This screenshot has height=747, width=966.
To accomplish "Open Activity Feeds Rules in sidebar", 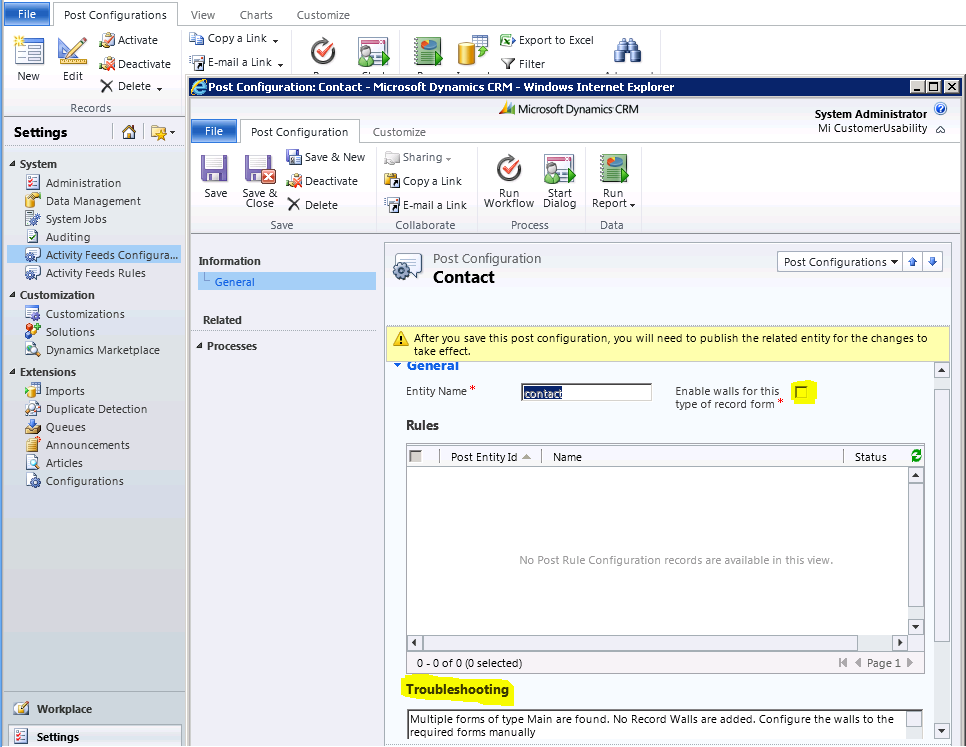I will coord(95,273).
